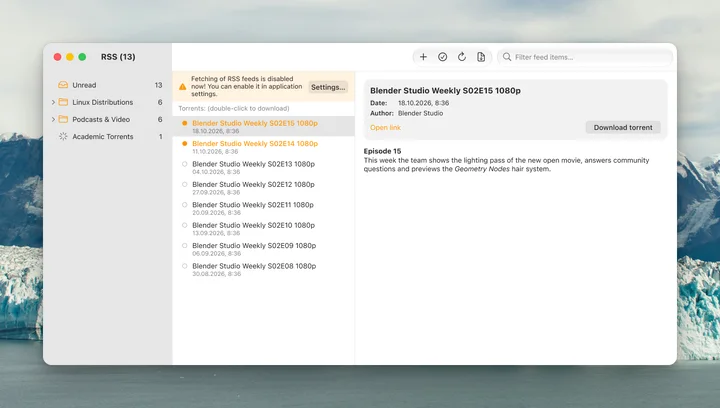Click the read status circle for S02E11
The width and height of the screenshot is (720, 408).
tap(185, 205)
